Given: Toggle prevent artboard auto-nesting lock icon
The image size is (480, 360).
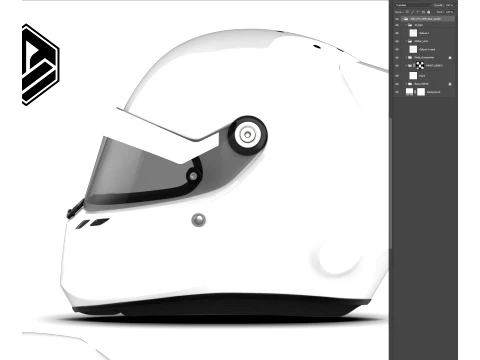Looking at the screenshot, I should pyautogui.click(x=423, y=12).
